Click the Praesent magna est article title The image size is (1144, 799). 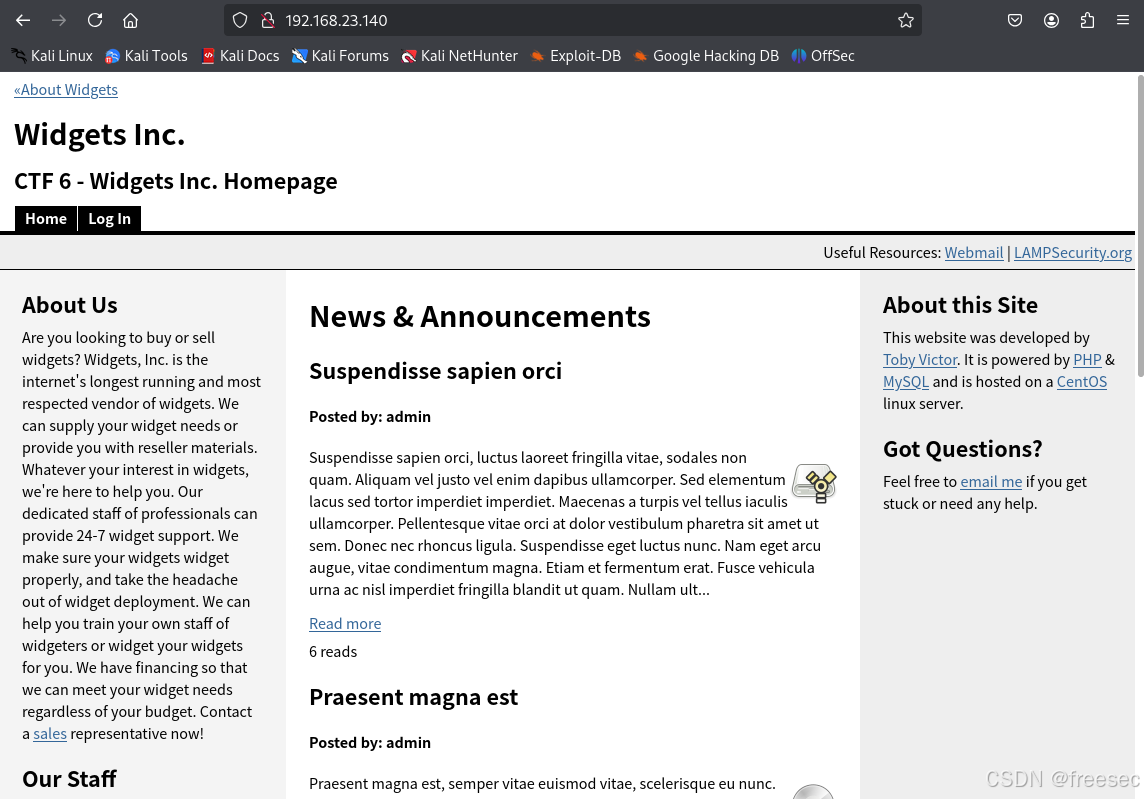tap(414, 697)
